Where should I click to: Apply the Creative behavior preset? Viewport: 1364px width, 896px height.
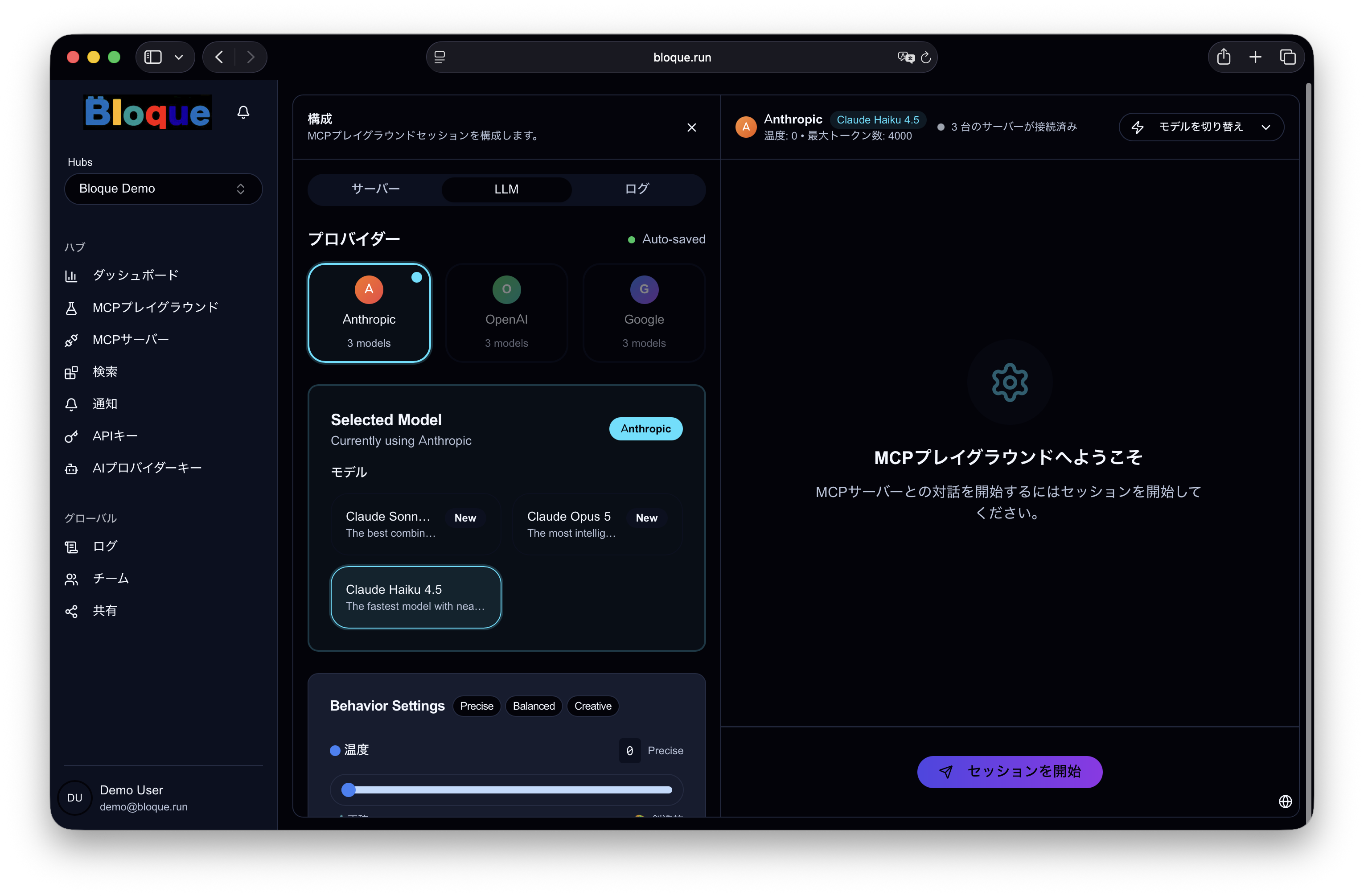(592, 706)
